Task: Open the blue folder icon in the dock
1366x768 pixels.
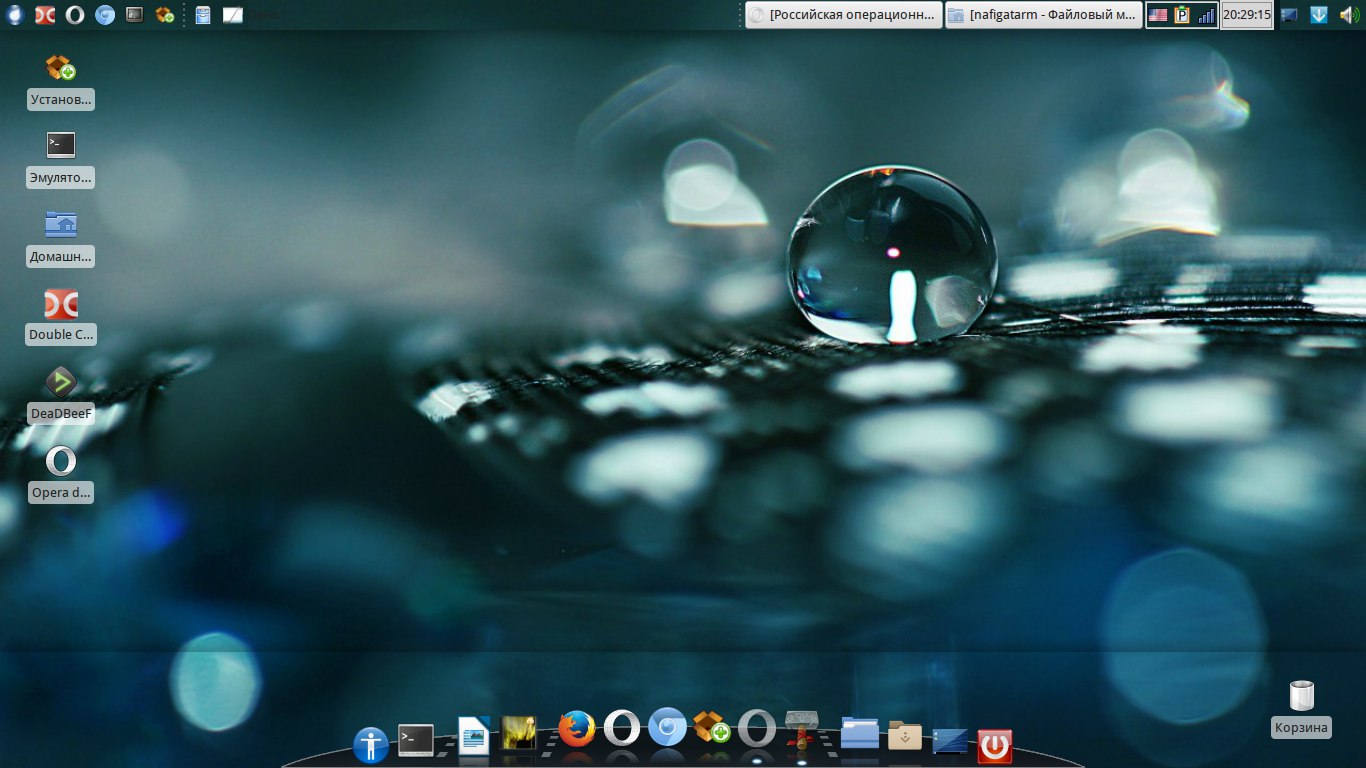Action: point(860,733)
